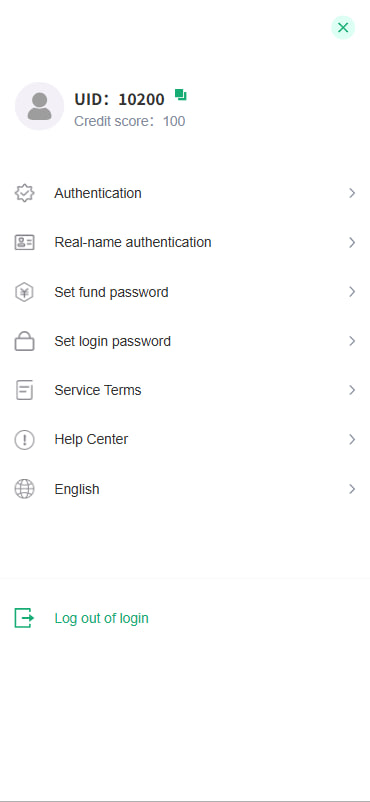Click the Help Center exclamation icon
370x802 pixels.
(25, 440)
